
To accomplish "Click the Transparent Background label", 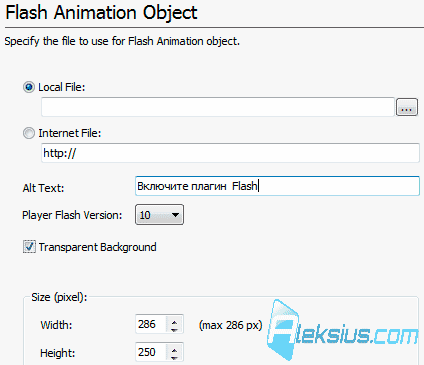I will (x=97, y=247).
